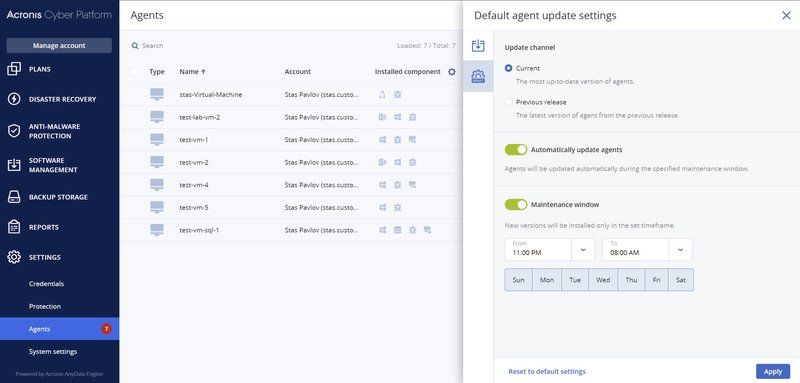Open Agents under Settings
Viewport: 800px width, 383px height.
click(x=59, y=329)
